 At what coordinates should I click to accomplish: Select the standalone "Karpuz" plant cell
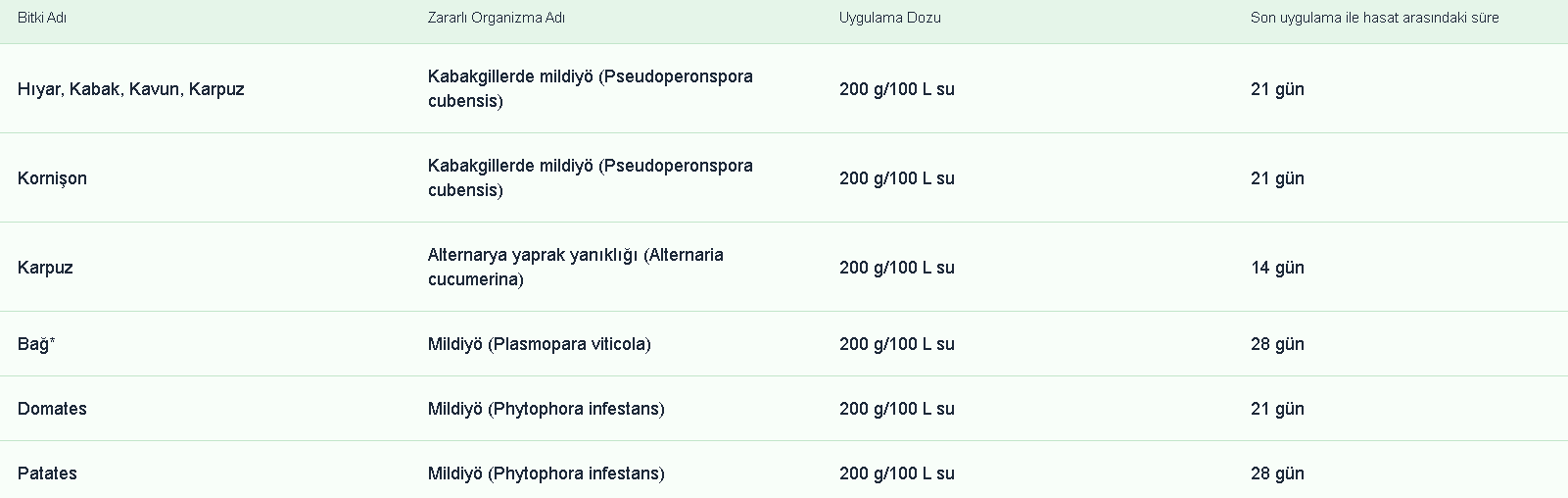tap(45, 268)
